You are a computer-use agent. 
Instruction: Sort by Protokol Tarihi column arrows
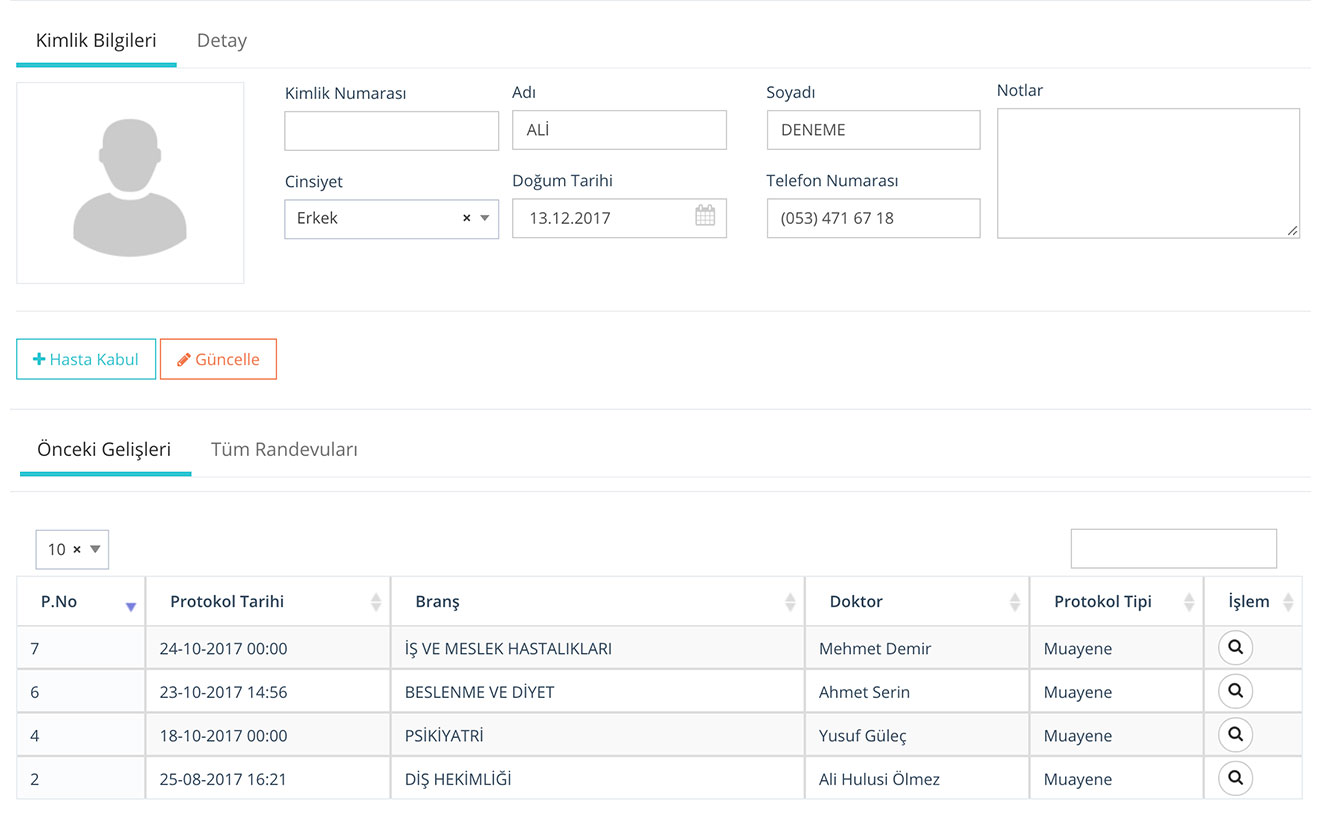point(376,602)
